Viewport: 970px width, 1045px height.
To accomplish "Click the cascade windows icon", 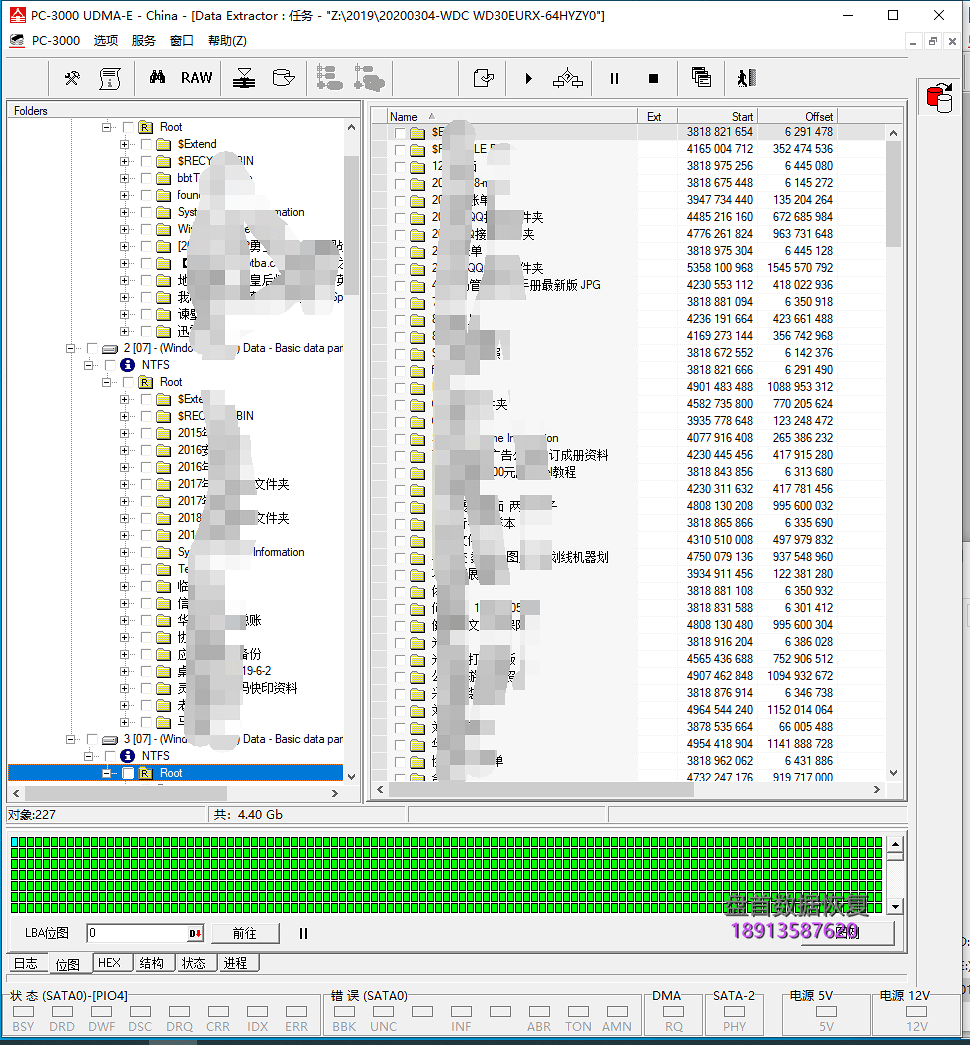I will (701, 77).
